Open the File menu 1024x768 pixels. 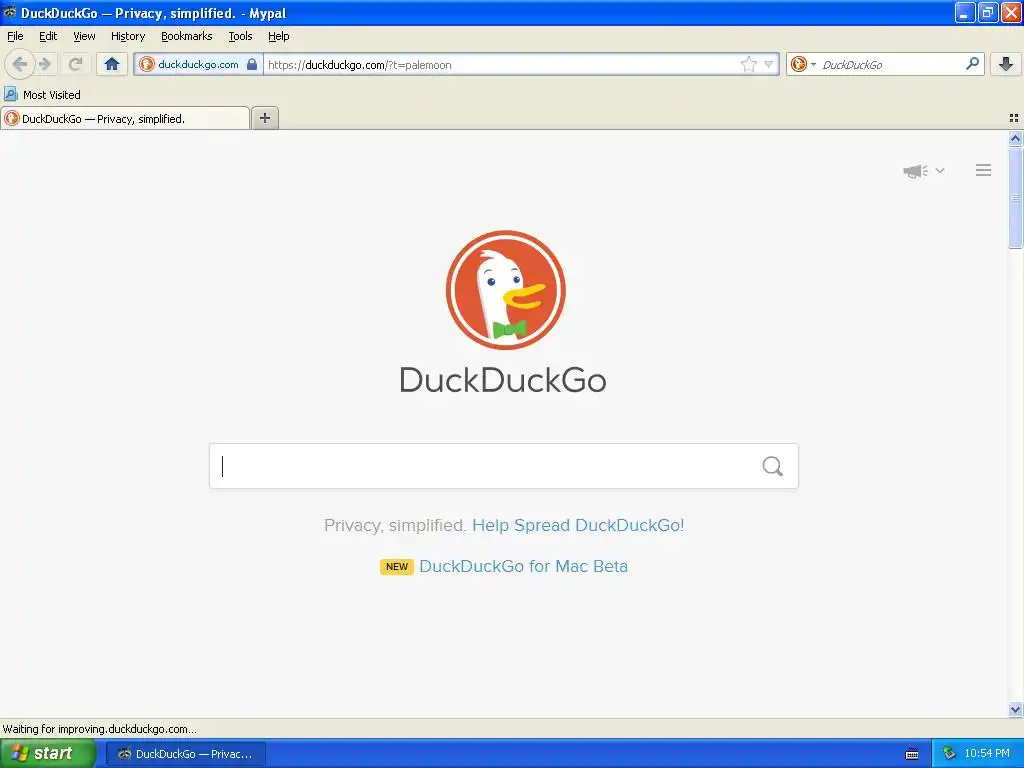pyautogui.click(x=15, y=36)
